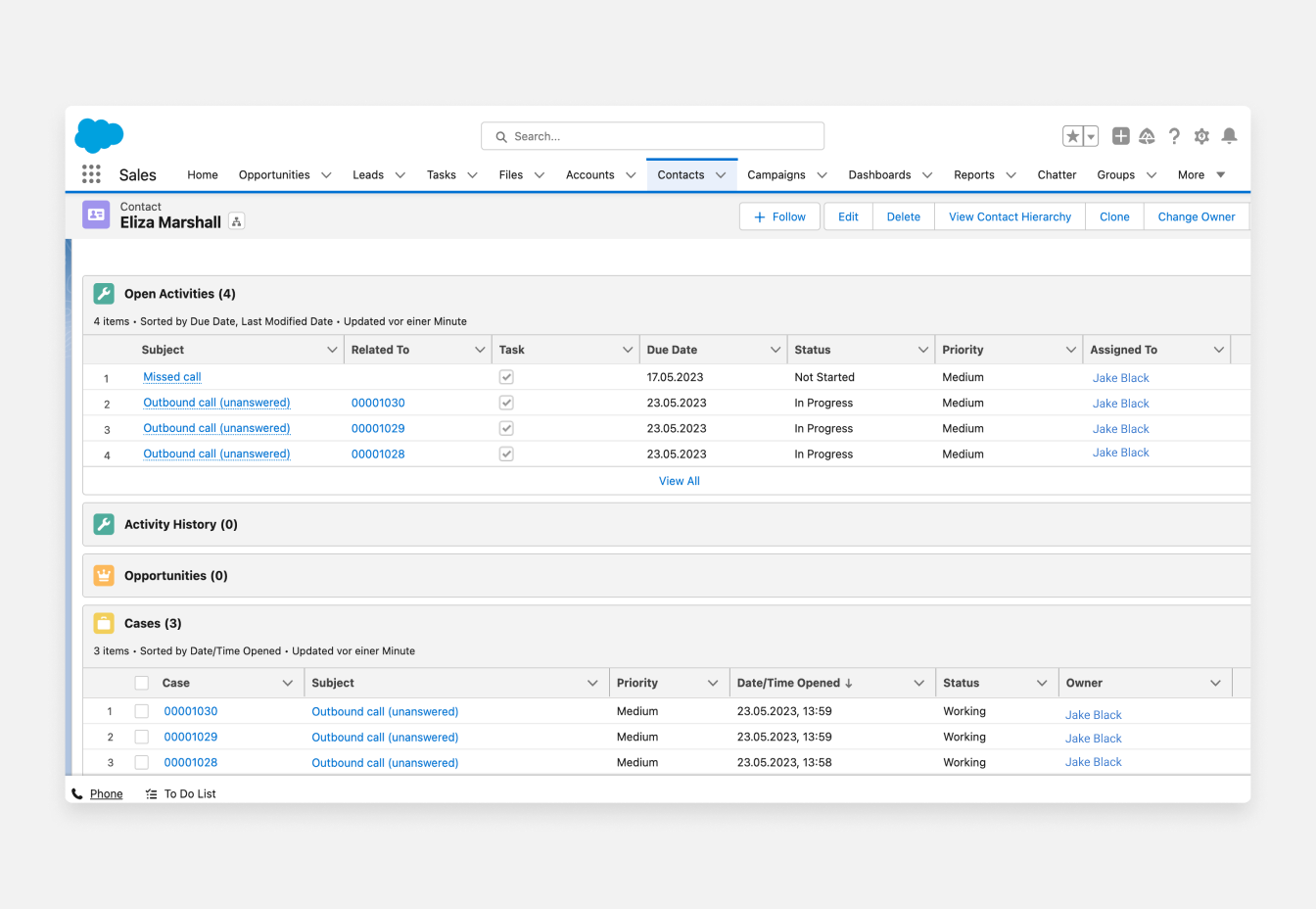Click the Change Owner button
Image resolution: width=1316 pixels, height=909 pixels.
(1196, 216)
